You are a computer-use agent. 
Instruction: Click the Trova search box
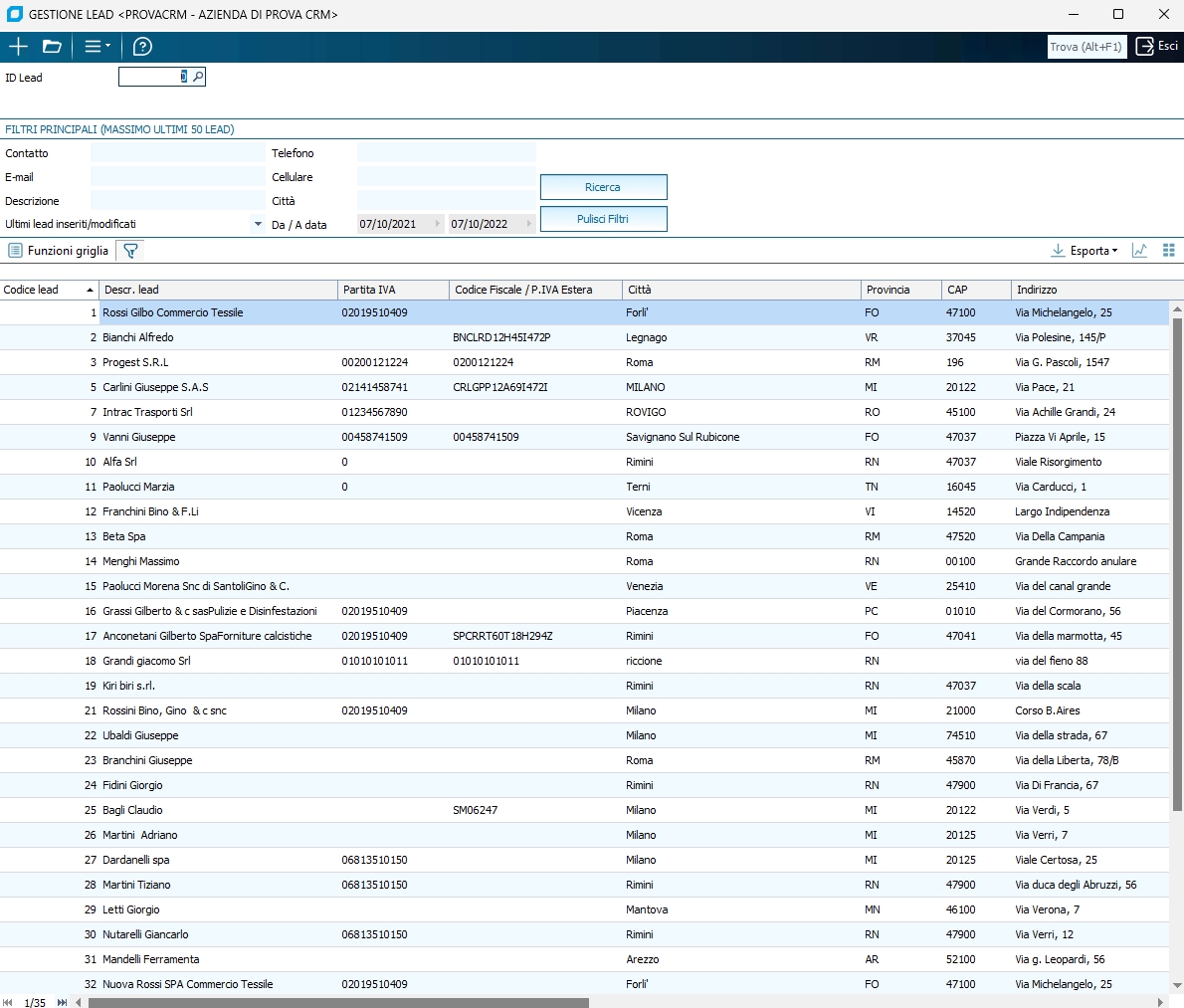pyautogui.click(x=1086, y=47)
